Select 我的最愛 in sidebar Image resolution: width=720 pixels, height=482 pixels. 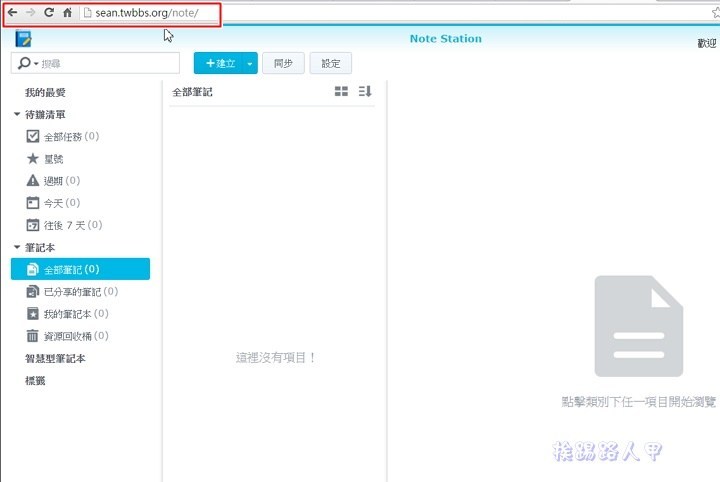coord(46,92)
